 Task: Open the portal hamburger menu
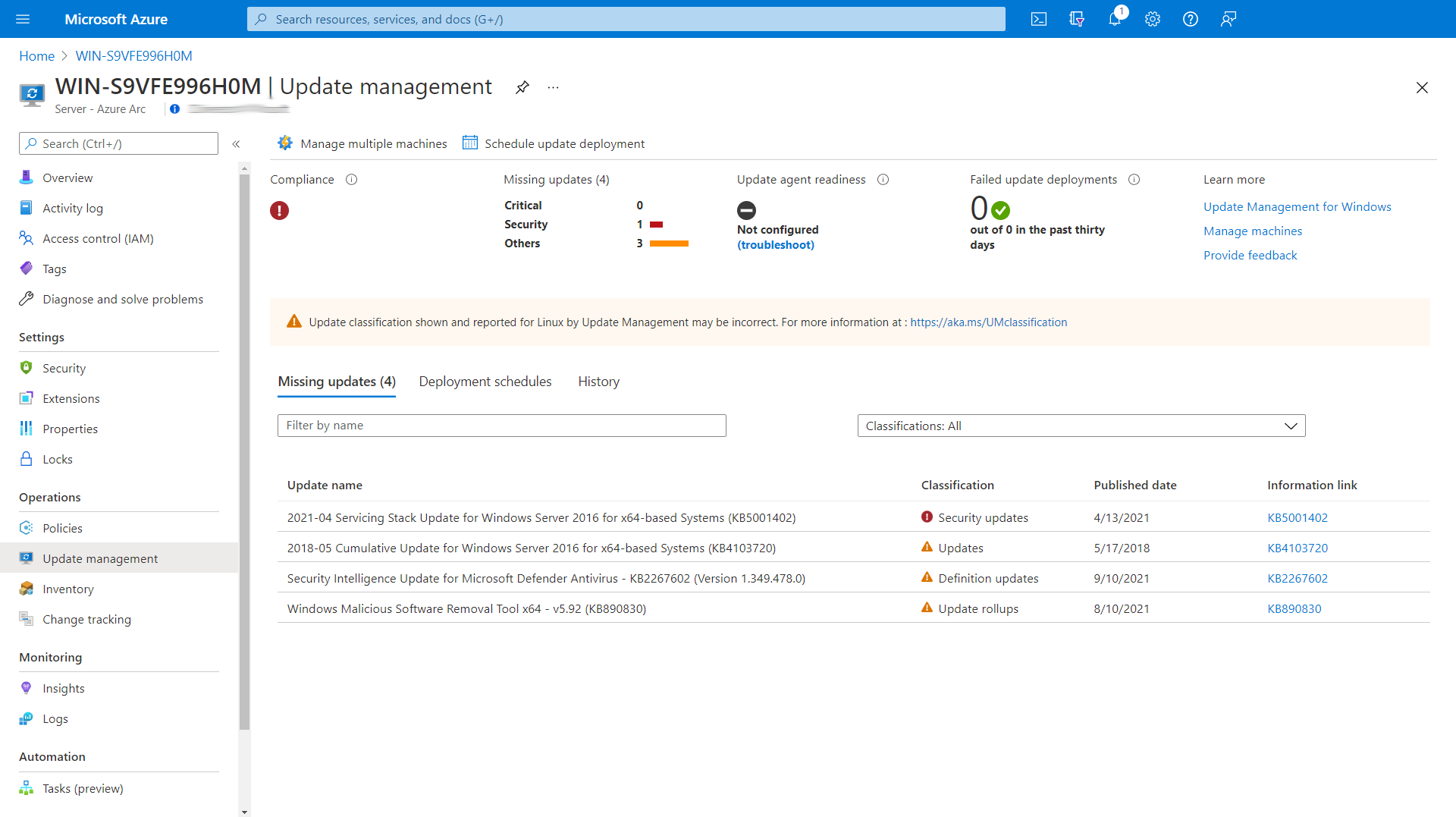pos(23,19)
